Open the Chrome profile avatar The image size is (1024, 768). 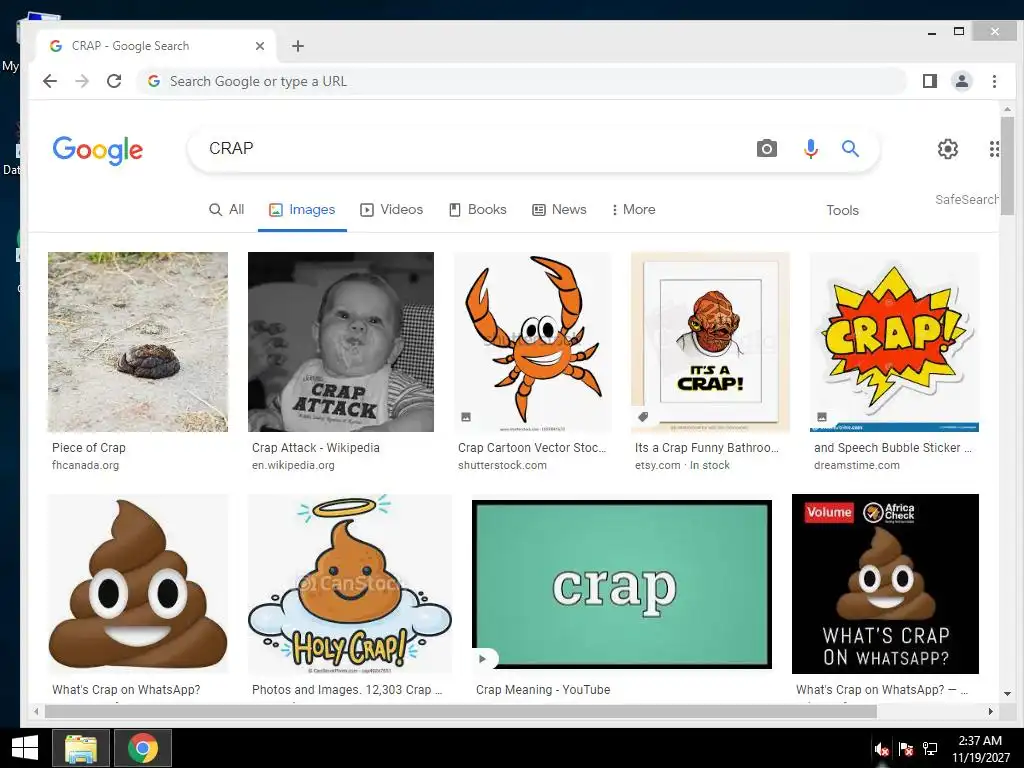(x=962, y=81)
